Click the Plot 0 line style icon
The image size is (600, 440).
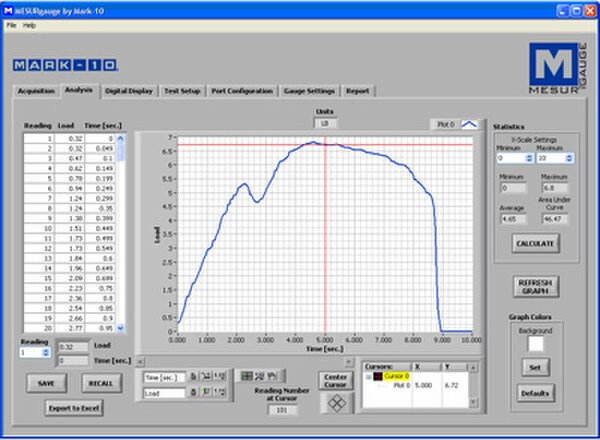[470, 125]
